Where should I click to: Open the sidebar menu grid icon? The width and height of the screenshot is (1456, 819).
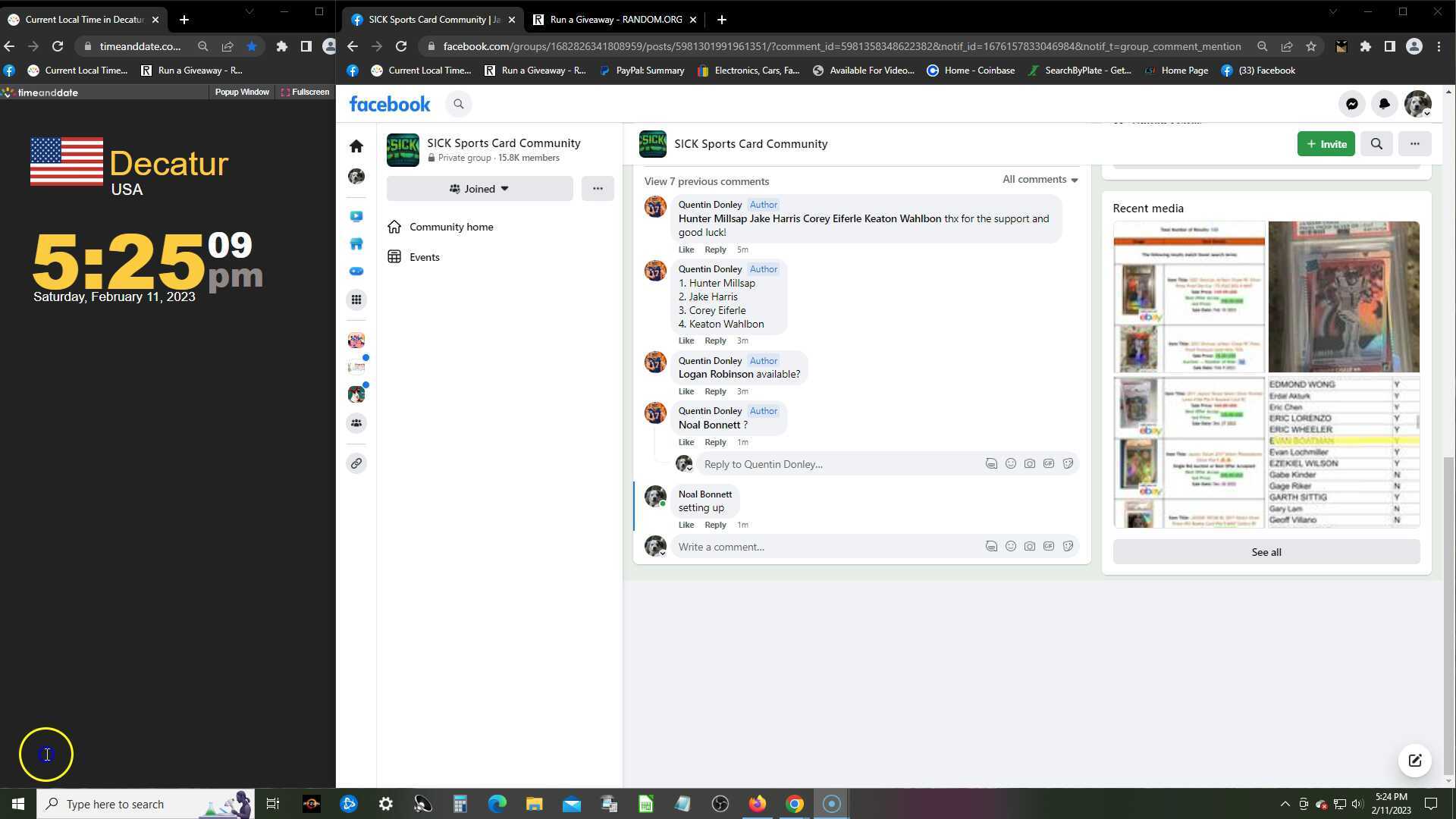[356, 300]
